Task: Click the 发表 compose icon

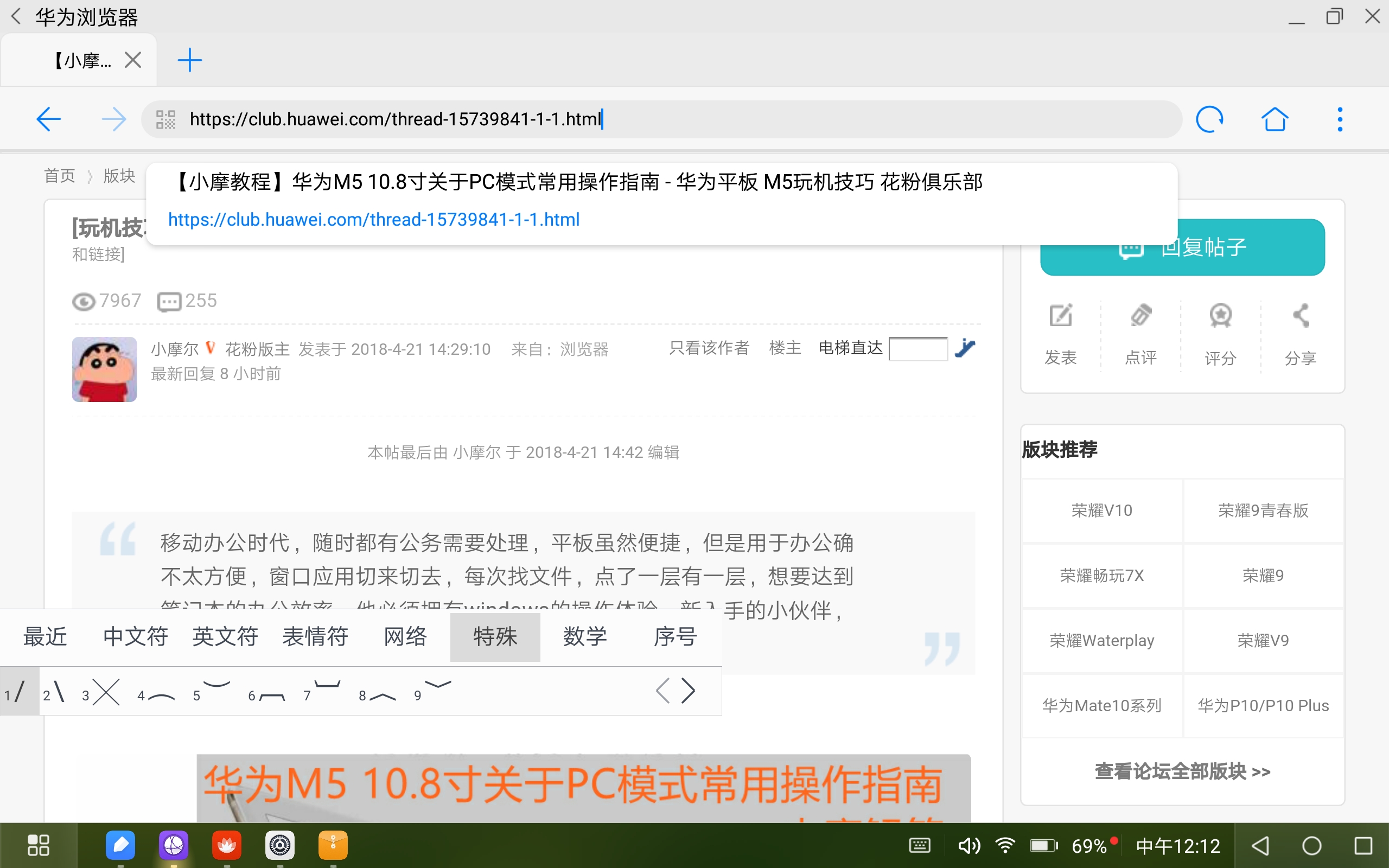Action: point(1060,316)
